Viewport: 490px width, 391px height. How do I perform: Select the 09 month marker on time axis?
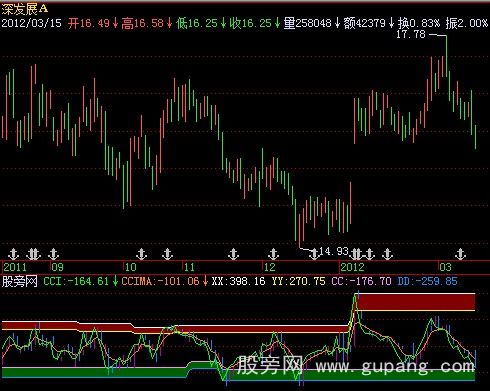(58, 267)
